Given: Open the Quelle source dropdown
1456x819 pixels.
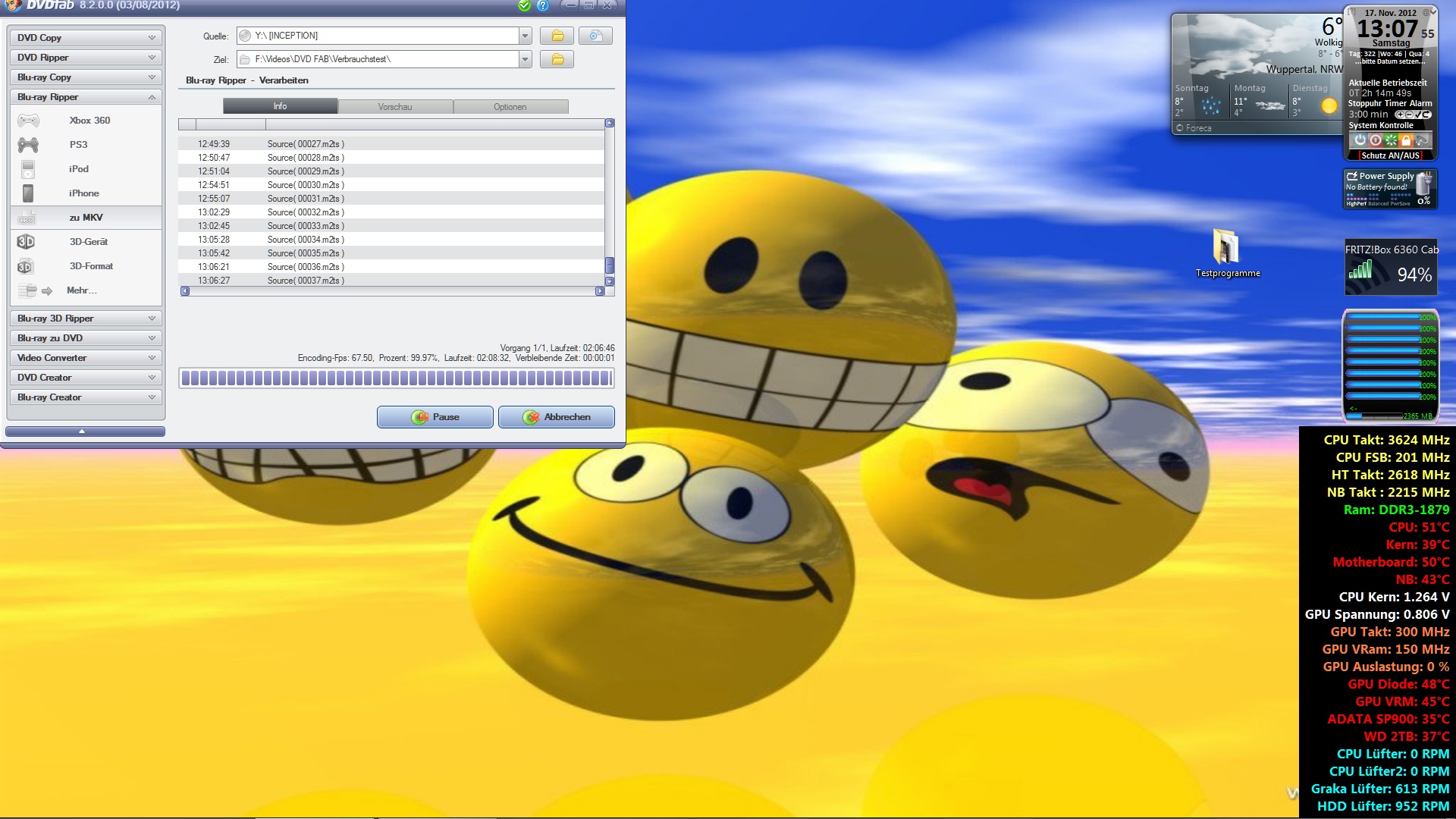Looking at the screenshot, I should tap(525, 36).
